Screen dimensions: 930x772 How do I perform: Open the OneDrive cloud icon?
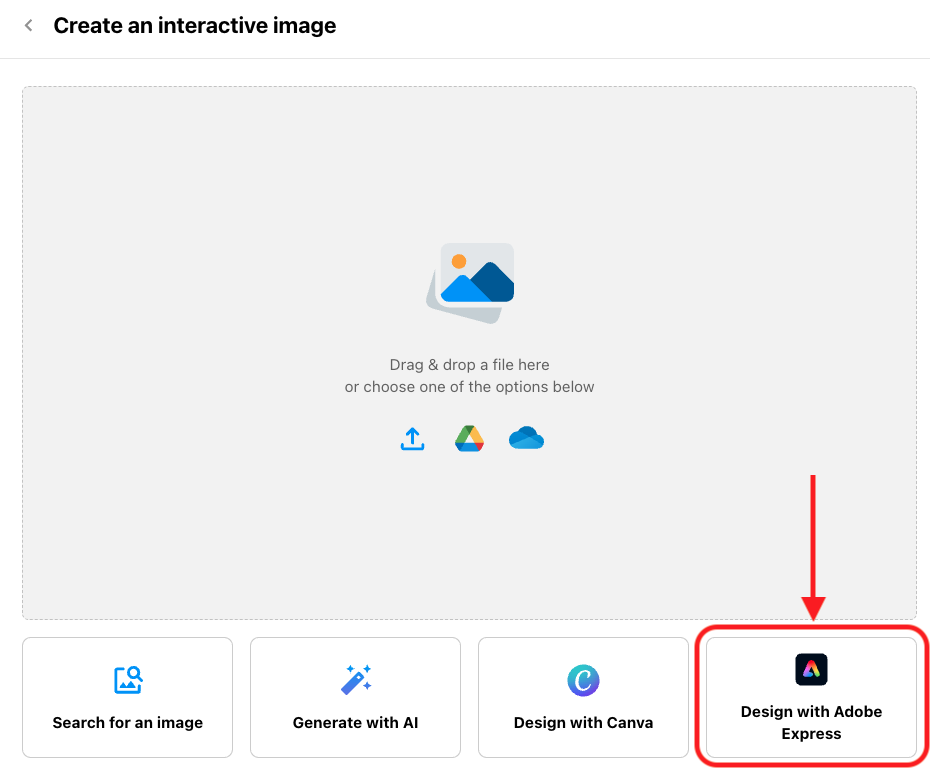click(526, 438)
